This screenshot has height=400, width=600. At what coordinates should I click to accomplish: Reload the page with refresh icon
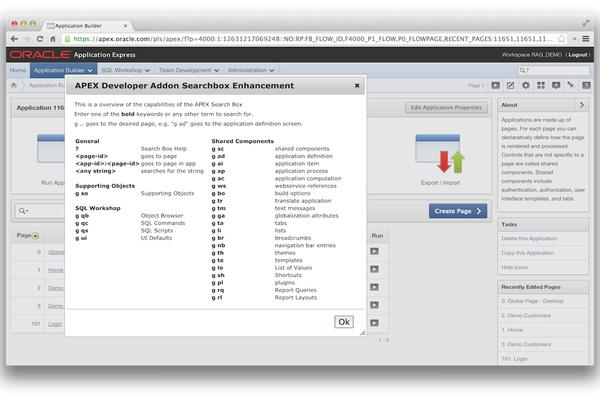40,39
